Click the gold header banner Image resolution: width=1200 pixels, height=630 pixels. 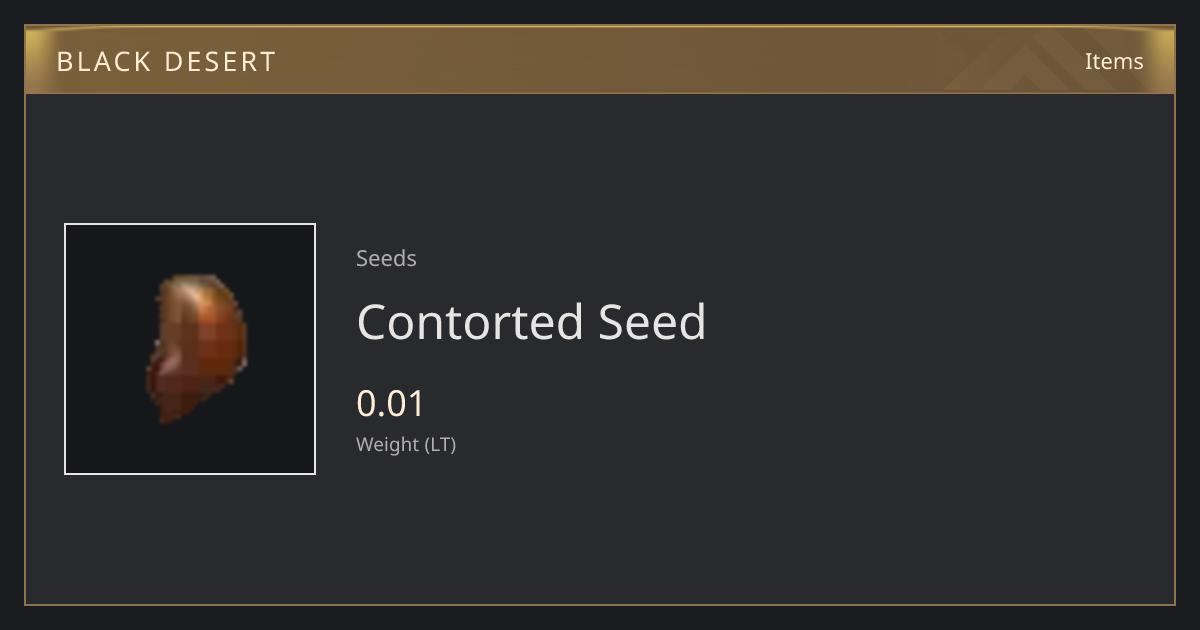[600, 60]
